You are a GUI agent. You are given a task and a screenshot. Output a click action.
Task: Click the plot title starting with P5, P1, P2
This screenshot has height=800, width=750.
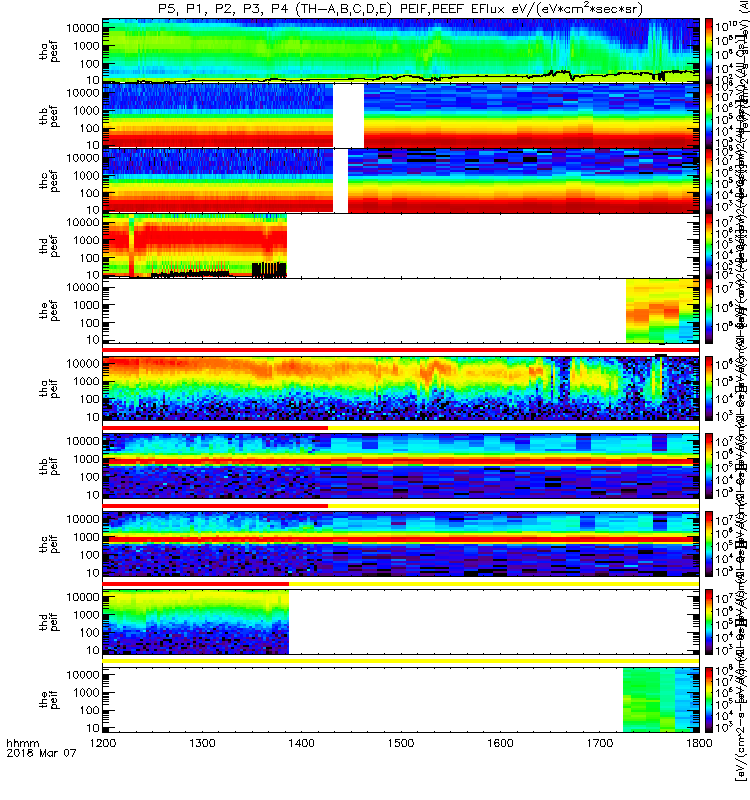[401, 9]
